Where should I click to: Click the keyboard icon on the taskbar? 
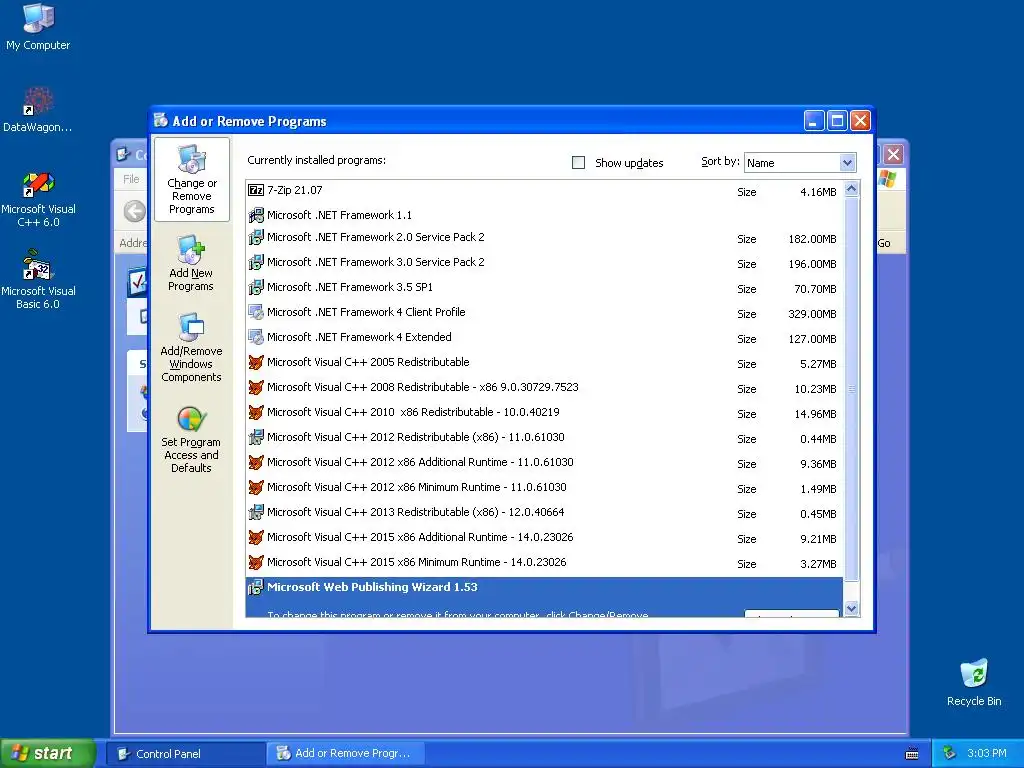912,754
